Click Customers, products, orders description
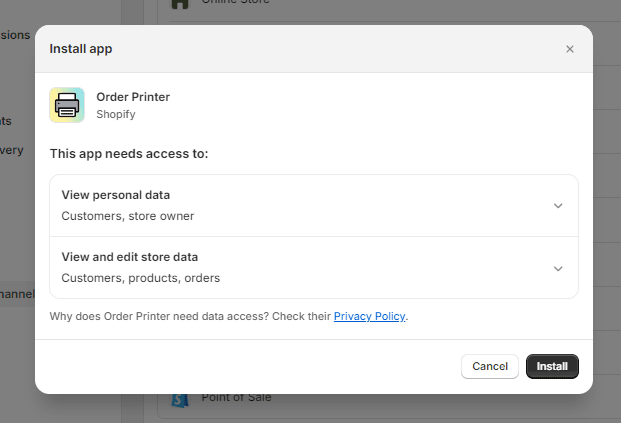Screen dimensions: 621x423 (141, 277)
